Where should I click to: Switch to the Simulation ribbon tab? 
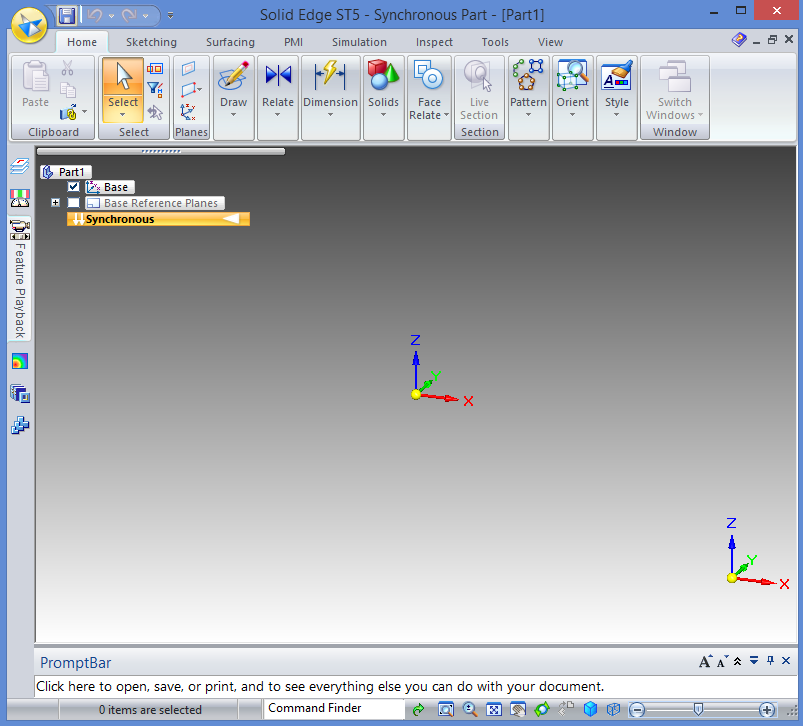point(359,42)
